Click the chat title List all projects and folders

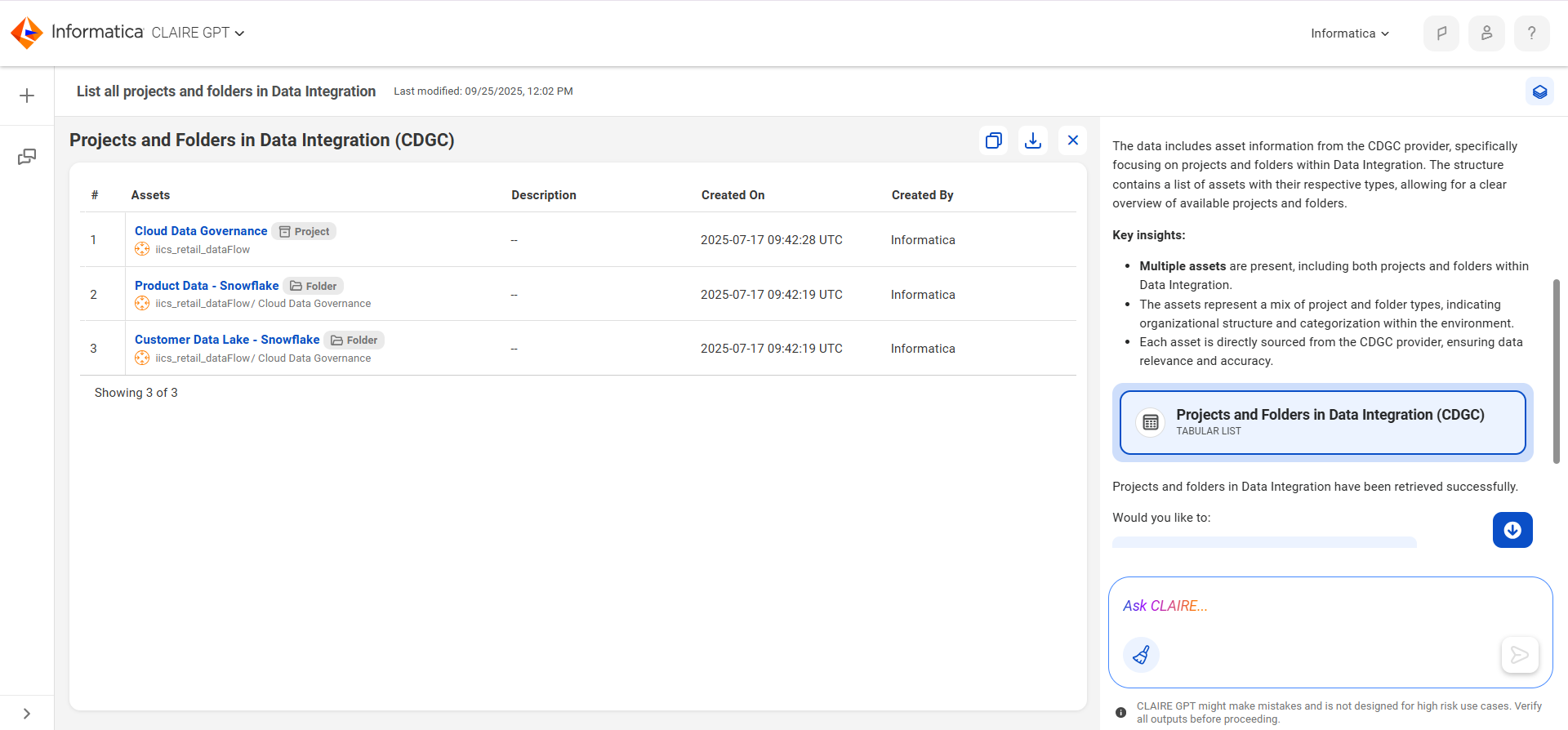tap(226, 91)
